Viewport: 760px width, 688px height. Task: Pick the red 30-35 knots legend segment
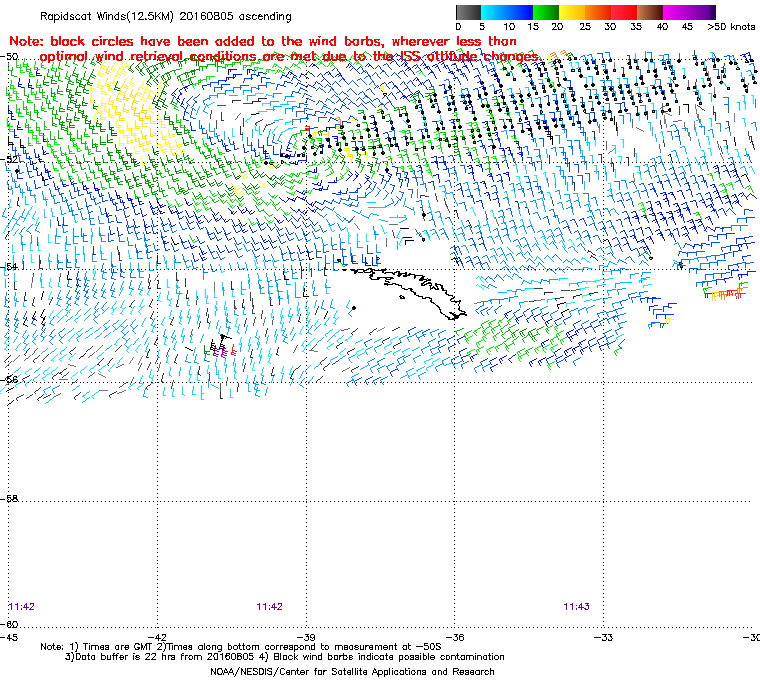click(624, 12)
